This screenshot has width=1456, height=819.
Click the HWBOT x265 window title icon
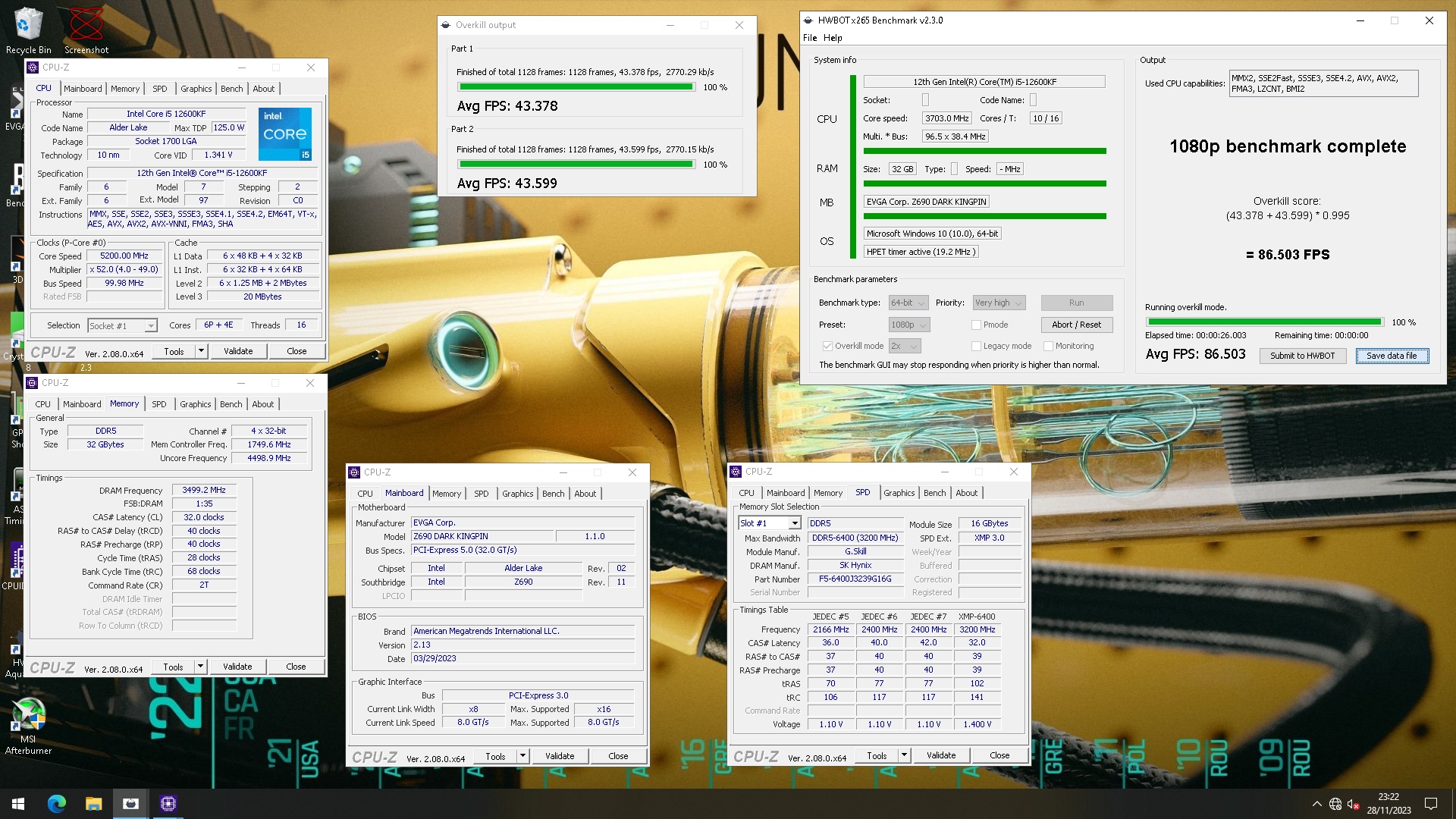click(x=808, y=20)
